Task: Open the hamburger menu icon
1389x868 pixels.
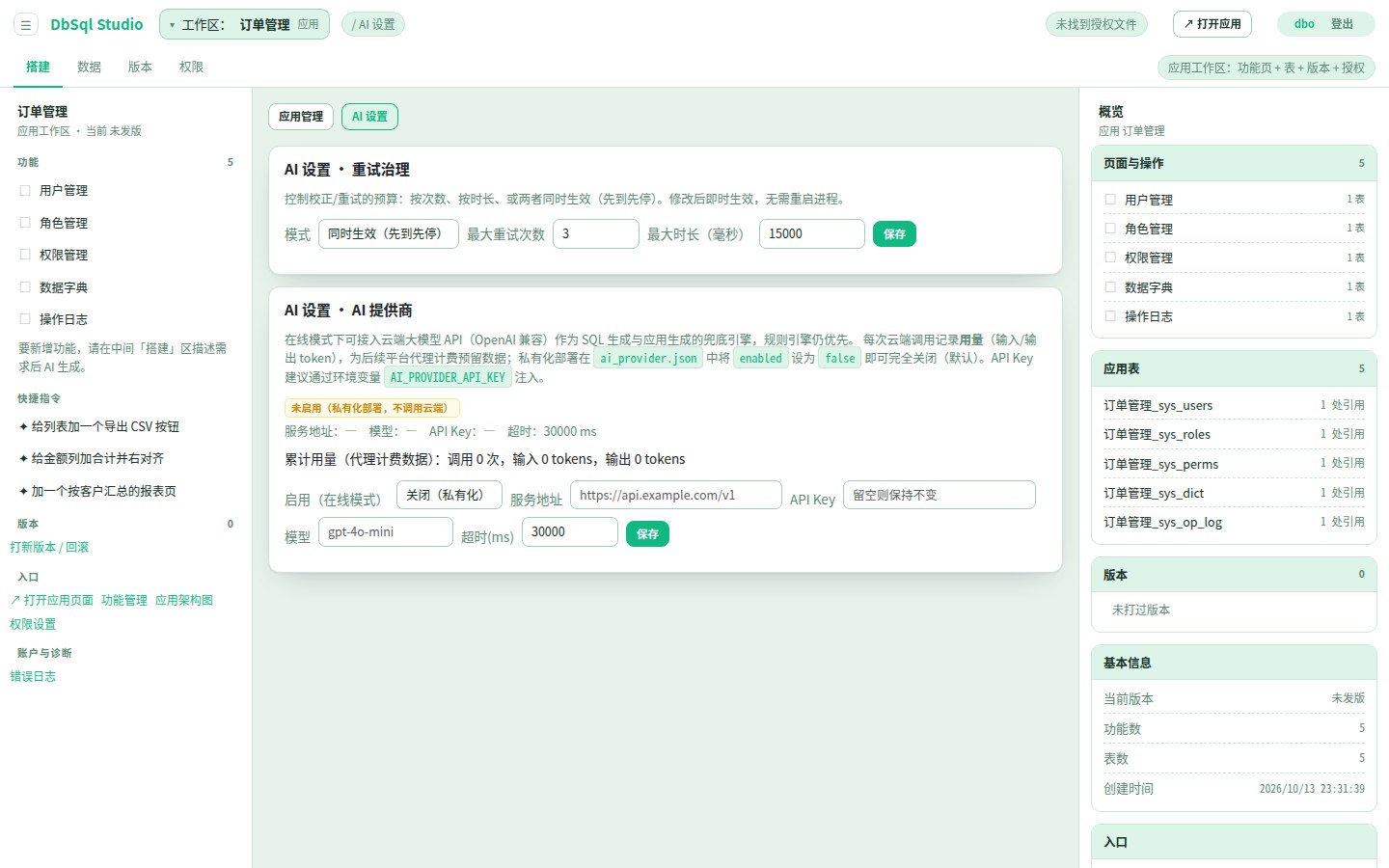Action: point(26,25)
